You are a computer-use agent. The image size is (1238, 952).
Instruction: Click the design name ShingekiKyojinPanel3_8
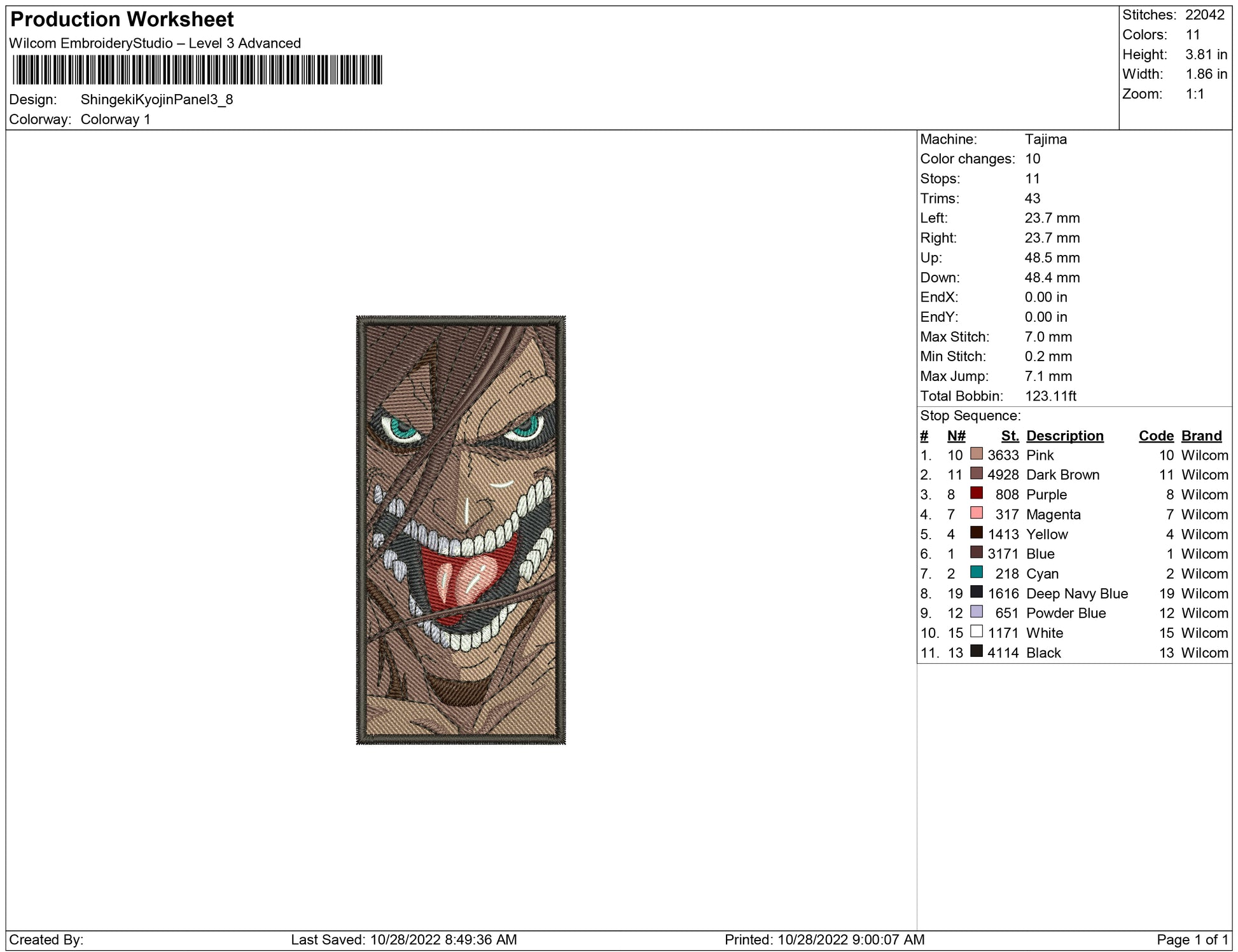coord(156,100)
